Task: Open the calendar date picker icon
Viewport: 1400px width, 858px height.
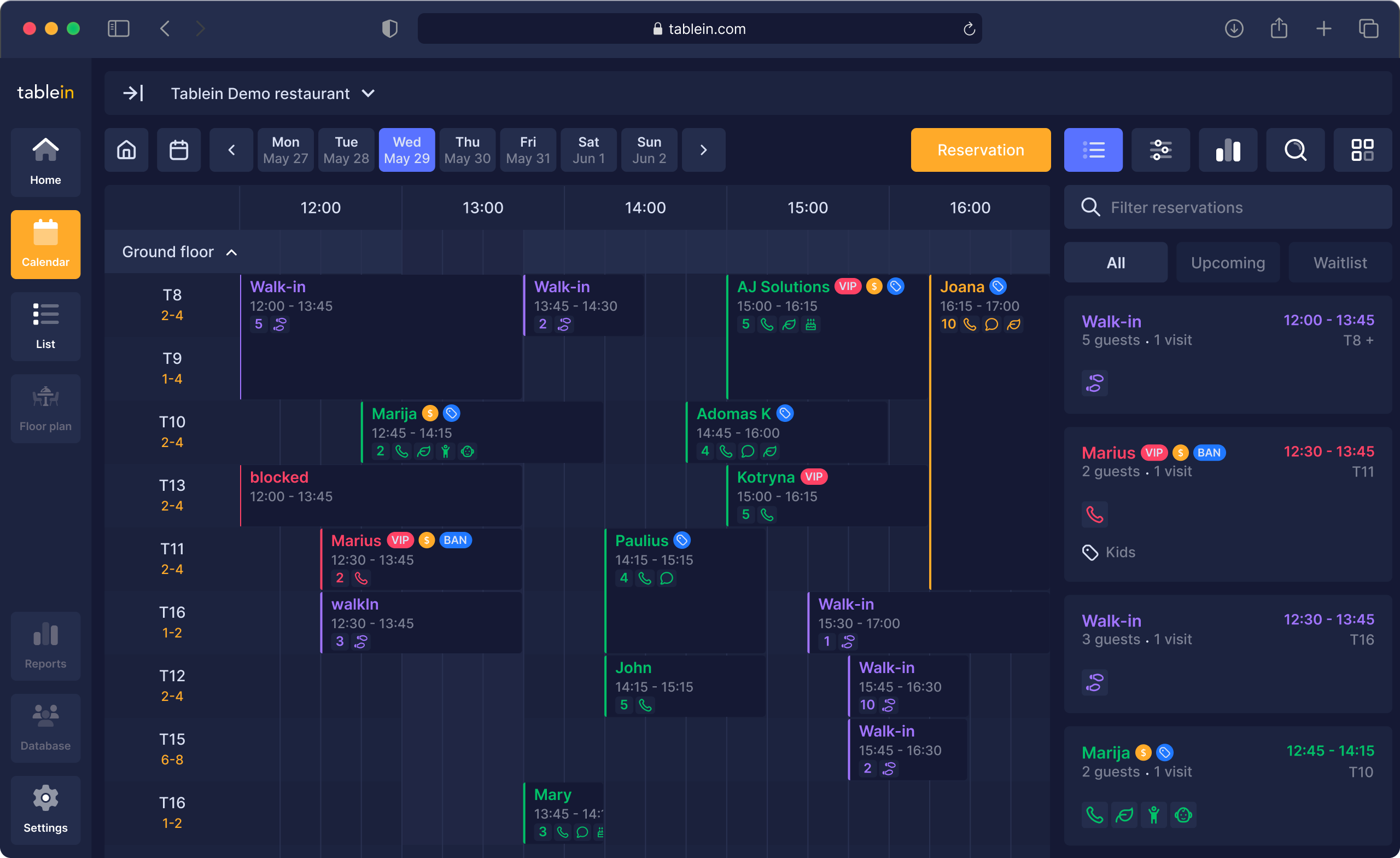Action: (x=178, y=150)
